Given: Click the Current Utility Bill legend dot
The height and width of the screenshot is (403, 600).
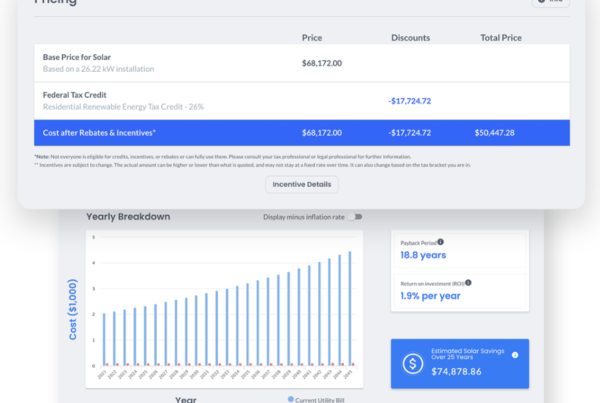Looking at the screenshot, I should point(291,399).
